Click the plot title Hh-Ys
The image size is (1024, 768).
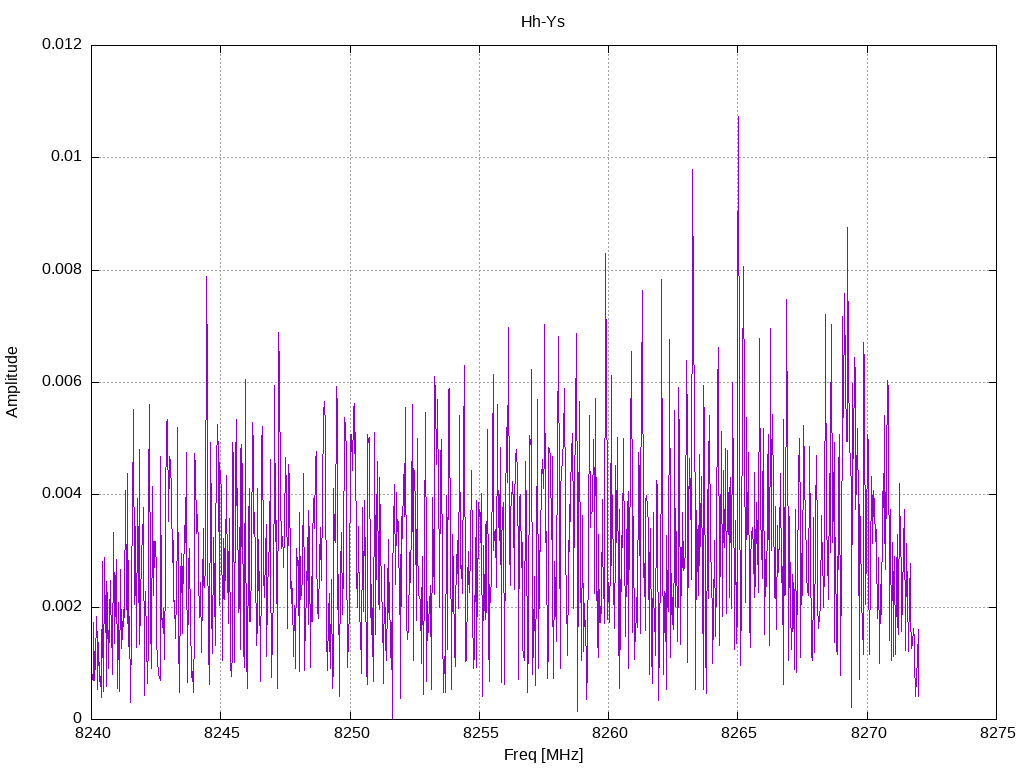coord(543,22)
